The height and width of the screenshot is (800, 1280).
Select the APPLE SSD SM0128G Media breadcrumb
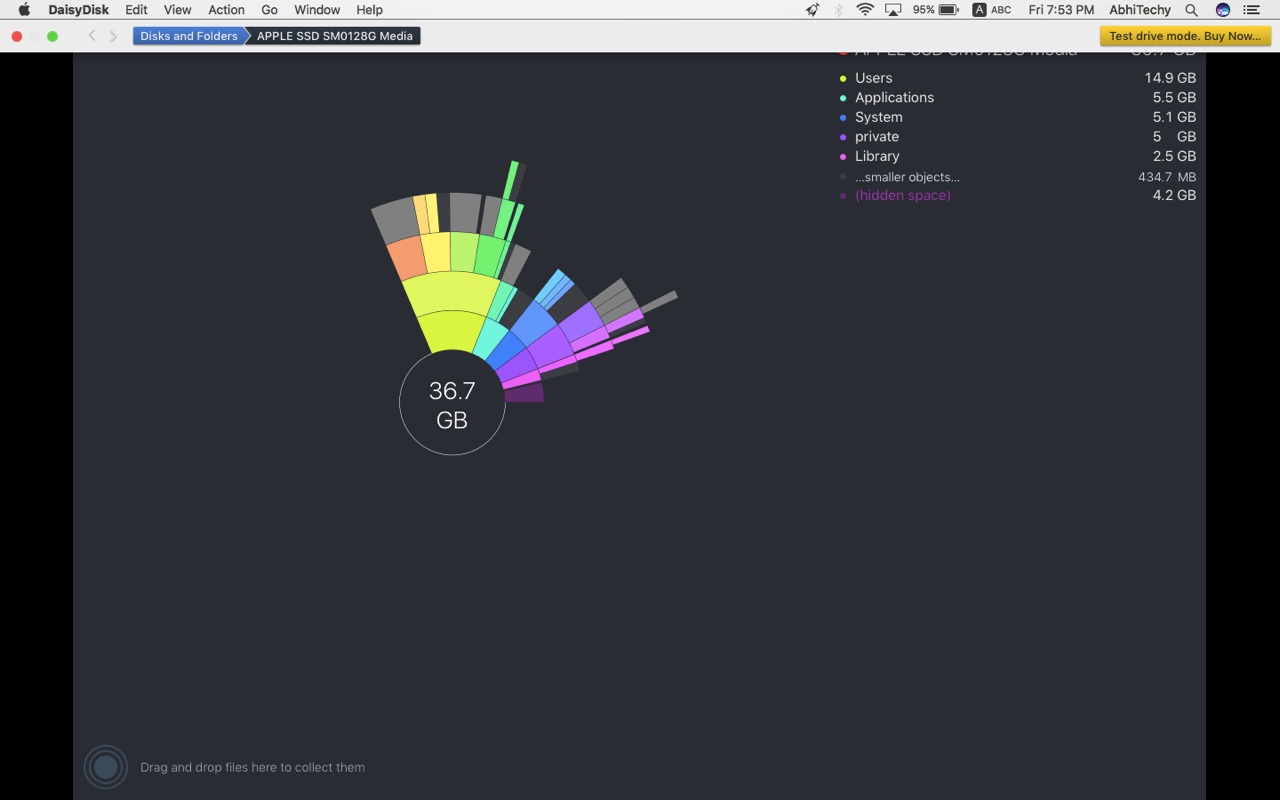click(x=334, y=36)
